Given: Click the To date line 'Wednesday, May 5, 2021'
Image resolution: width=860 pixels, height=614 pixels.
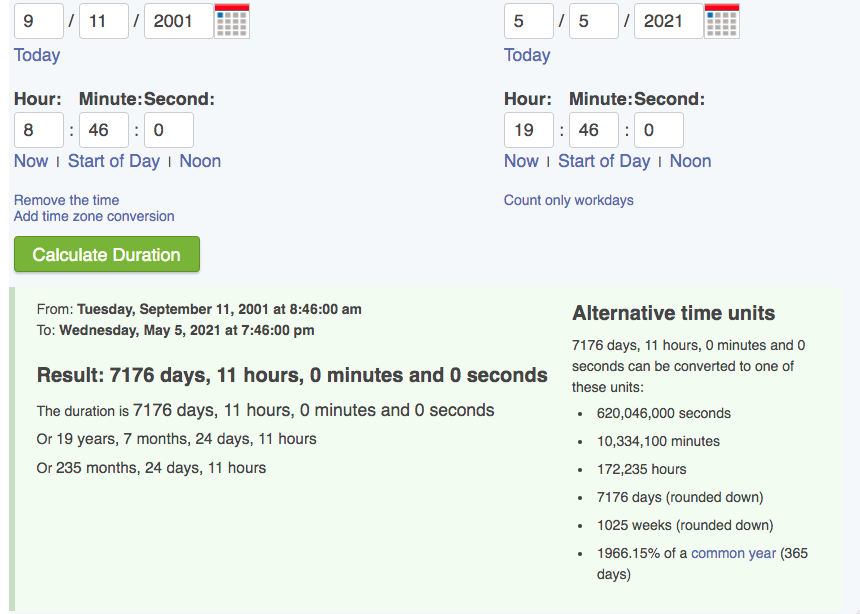Looking at the screenshot, I should [x=176, y=330].
